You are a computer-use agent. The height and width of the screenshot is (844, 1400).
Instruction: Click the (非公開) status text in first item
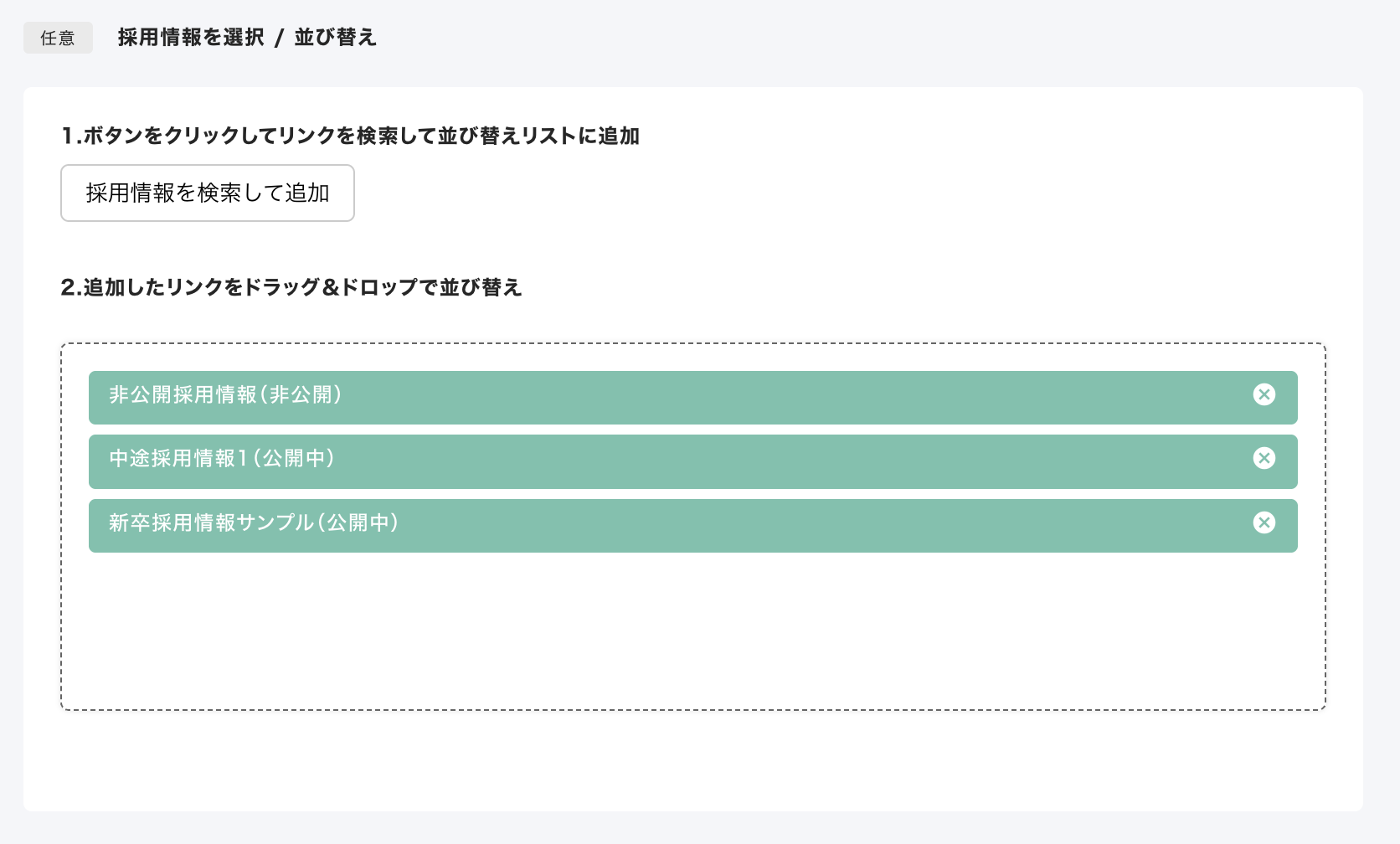(302, 395)
